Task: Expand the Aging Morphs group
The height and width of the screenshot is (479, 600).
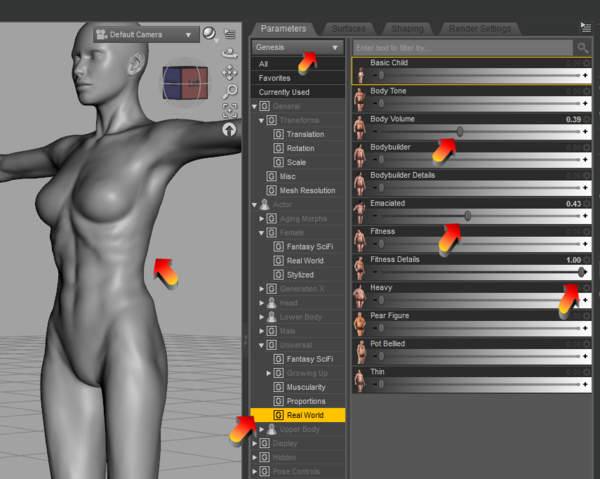Action: click(x=261, y=219)
